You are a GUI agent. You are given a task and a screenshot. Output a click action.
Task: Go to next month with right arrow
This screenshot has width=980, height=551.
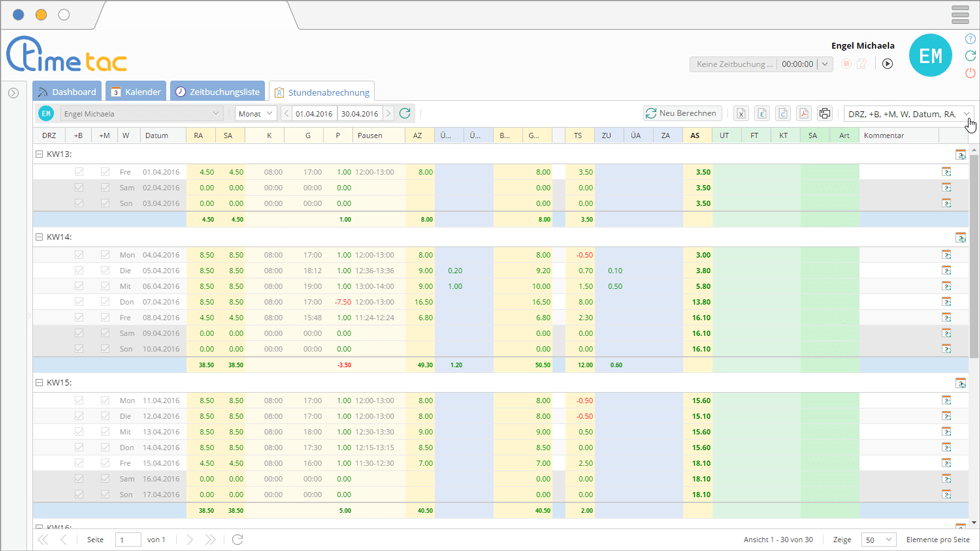(389, 114)
